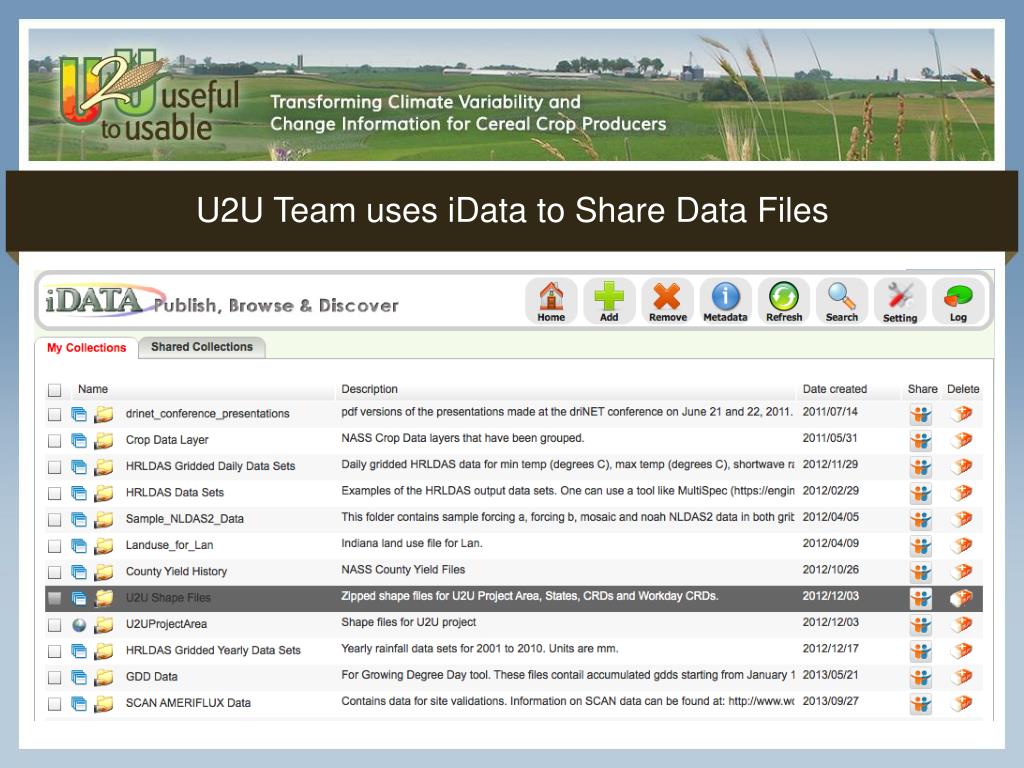Delete the Sample_NLDAS2_Data collection
The image size is (1024, 768).
click(x=961, y=519)
